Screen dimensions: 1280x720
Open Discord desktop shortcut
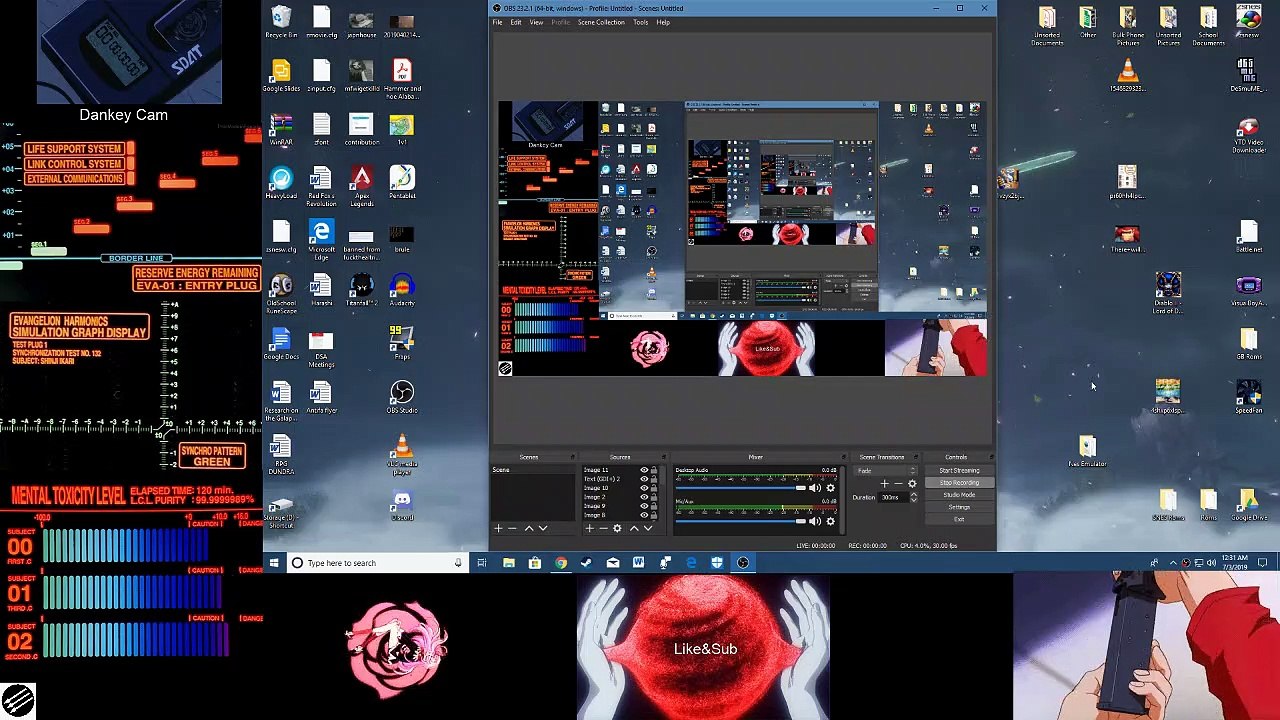coord(402,504)
